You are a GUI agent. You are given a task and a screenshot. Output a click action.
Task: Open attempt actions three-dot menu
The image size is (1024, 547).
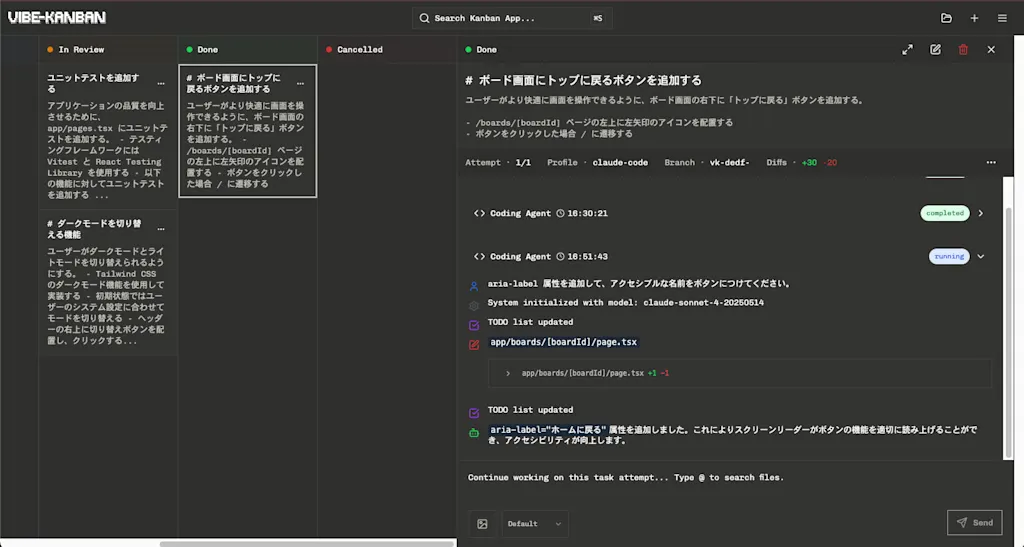[991, 163]
